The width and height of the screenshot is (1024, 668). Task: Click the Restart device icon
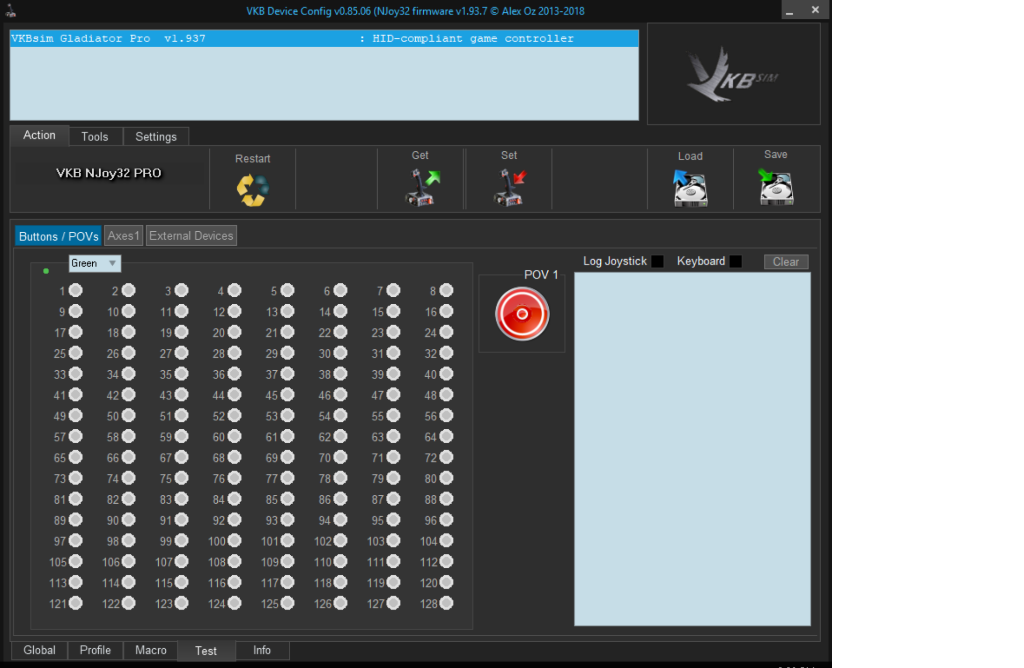252,188
